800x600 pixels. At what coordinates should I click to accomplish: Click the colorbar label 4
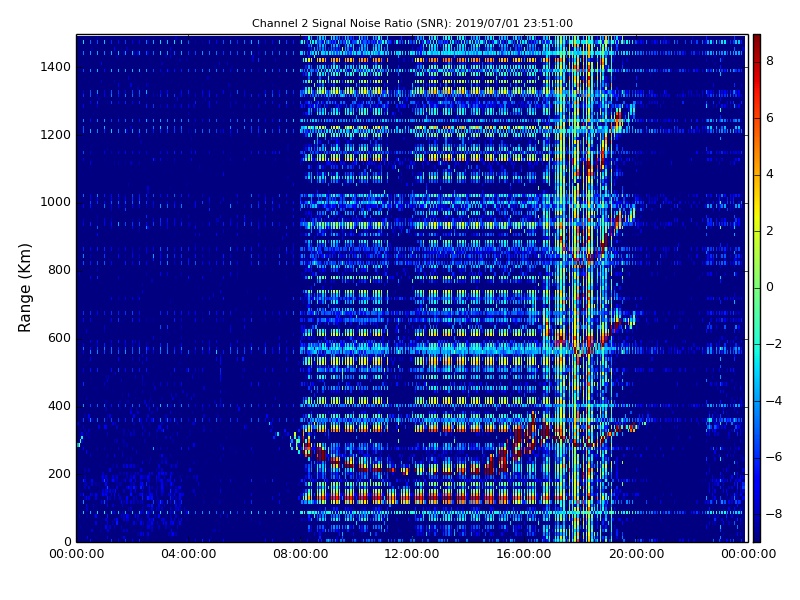click(x=770, y=174)
